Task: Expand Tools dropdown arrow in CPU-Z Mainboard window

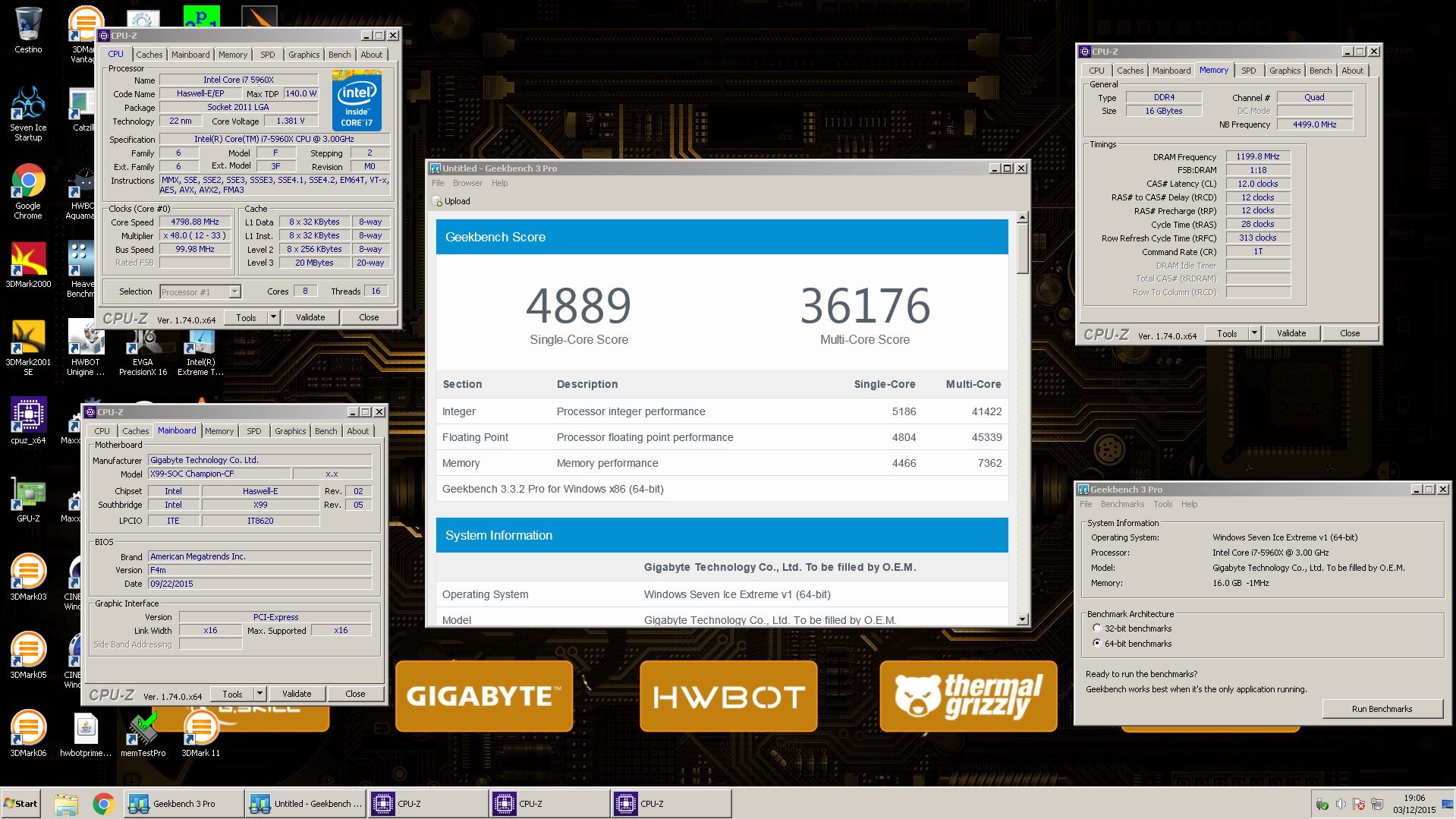Action: tap(259, 694)
